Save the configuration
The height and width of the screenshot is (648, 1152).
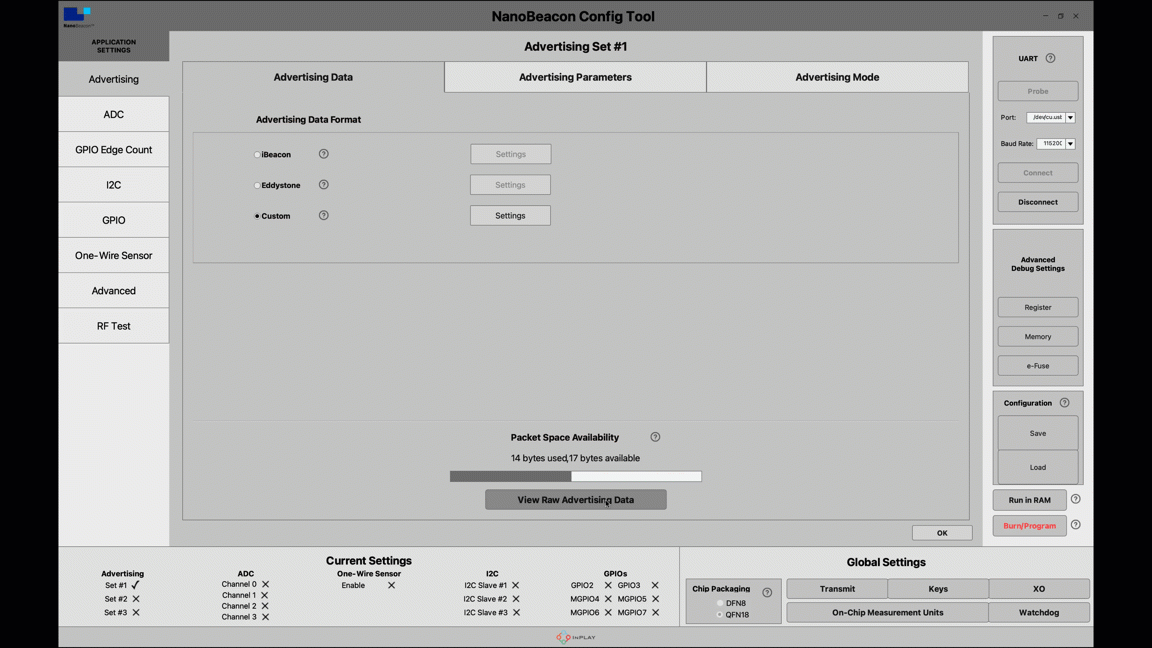[x=1037, y=433]
